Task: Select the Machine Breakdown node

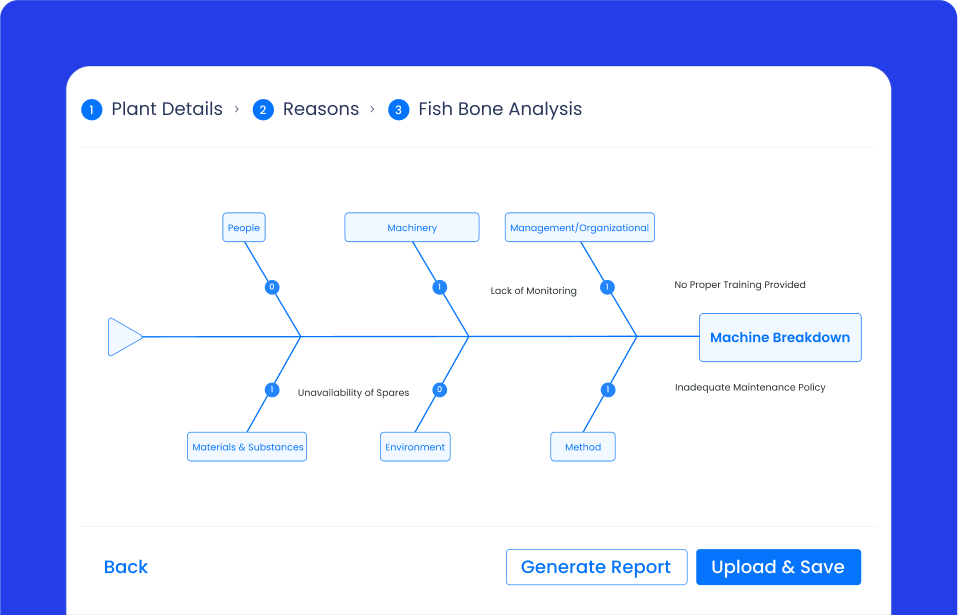Action: click(780, 337)
